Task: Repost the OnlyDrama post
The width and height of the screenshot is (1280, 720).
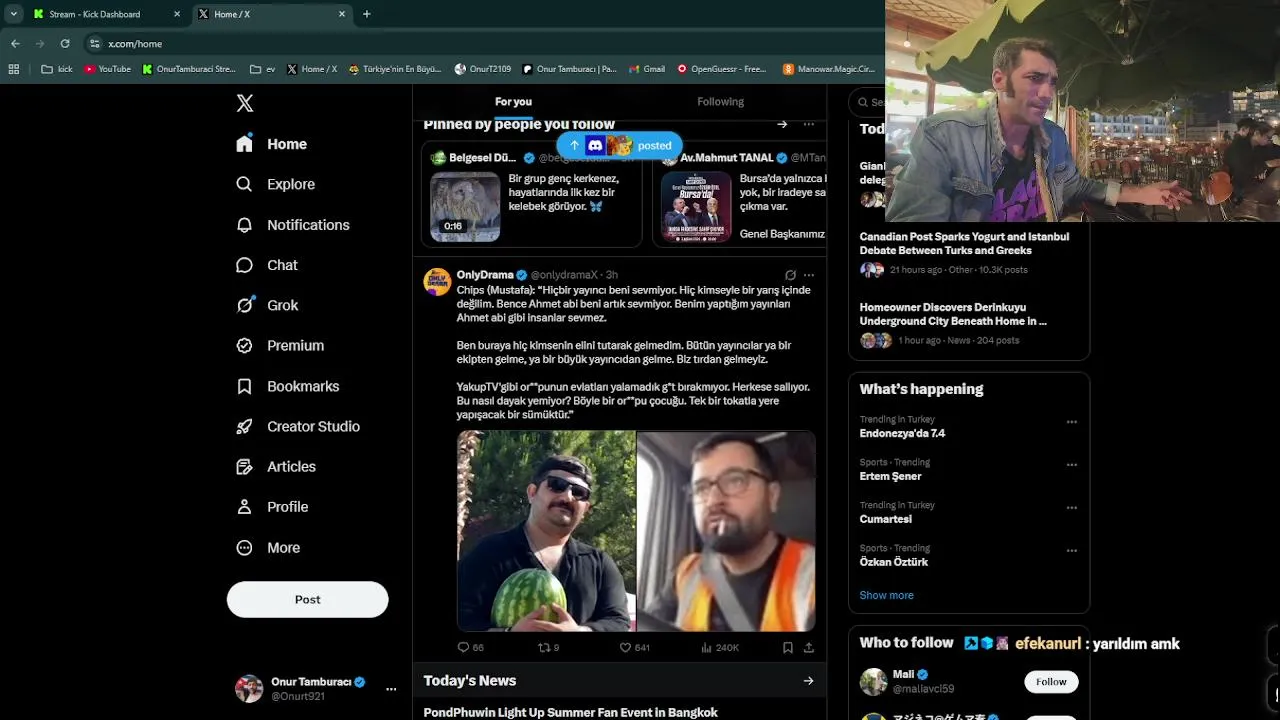Action: point(548,647)
